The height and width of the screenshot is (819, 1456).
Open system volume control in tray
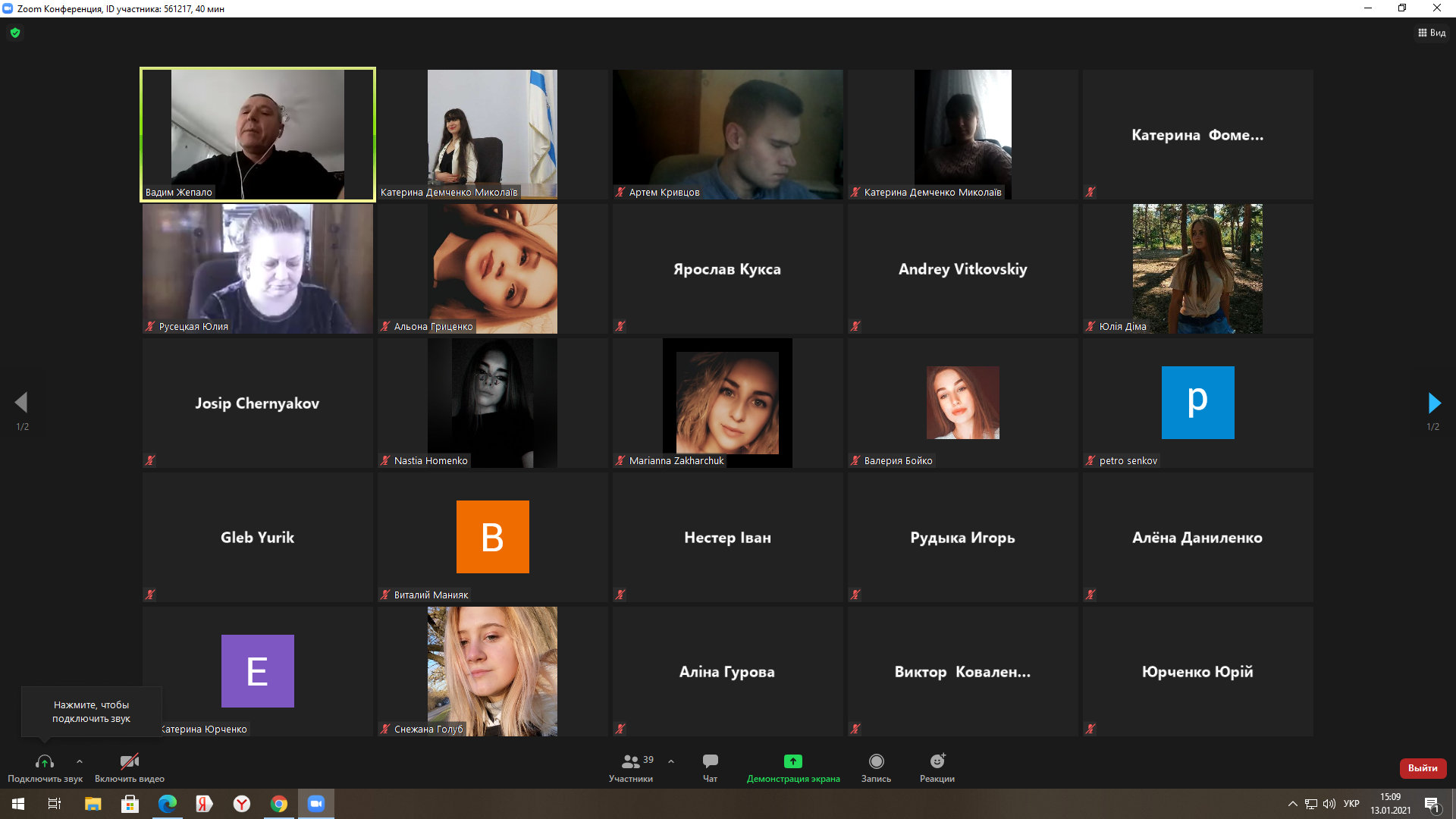pyautogui.click(x=1329, y=804)
